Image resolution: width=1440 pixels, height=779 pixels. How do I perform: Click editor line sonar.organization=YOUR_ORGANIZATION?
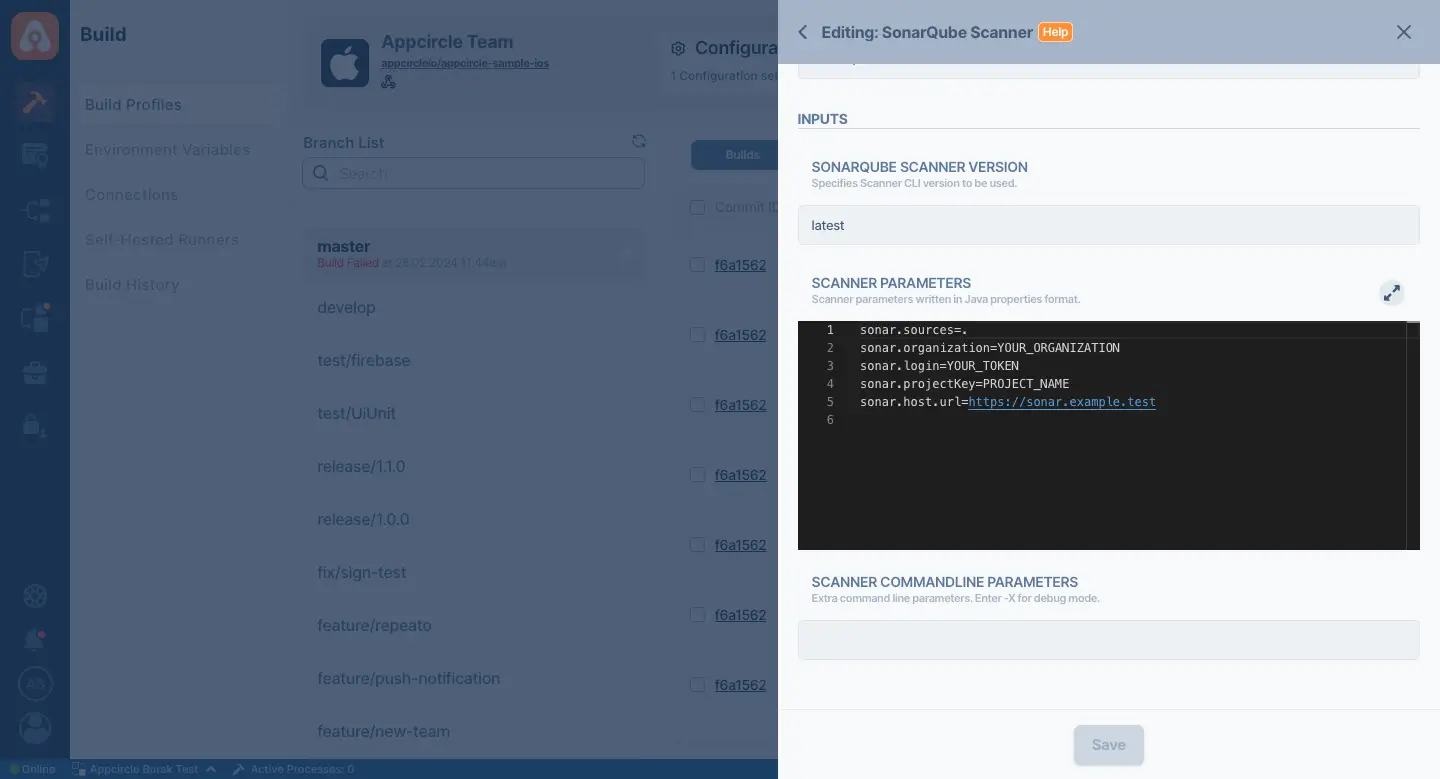coord(990,348)
